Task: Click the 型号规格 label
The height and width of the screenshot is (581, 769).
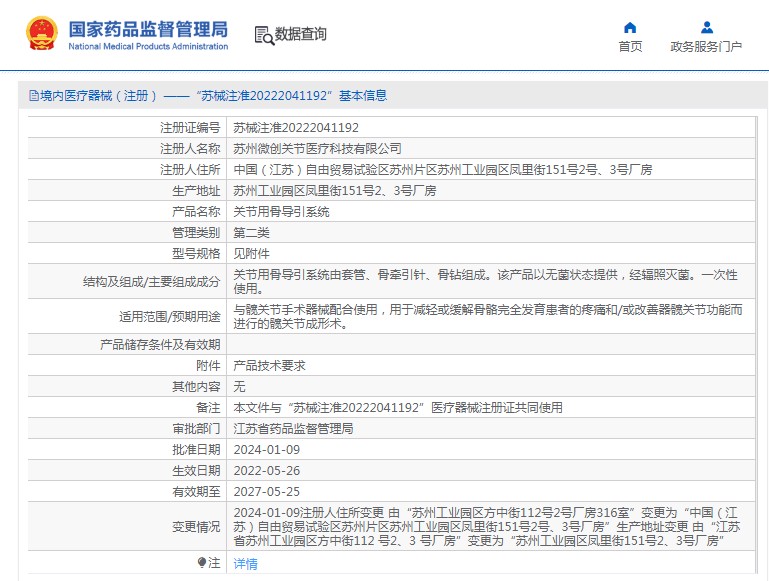Action: pos(196,254)
